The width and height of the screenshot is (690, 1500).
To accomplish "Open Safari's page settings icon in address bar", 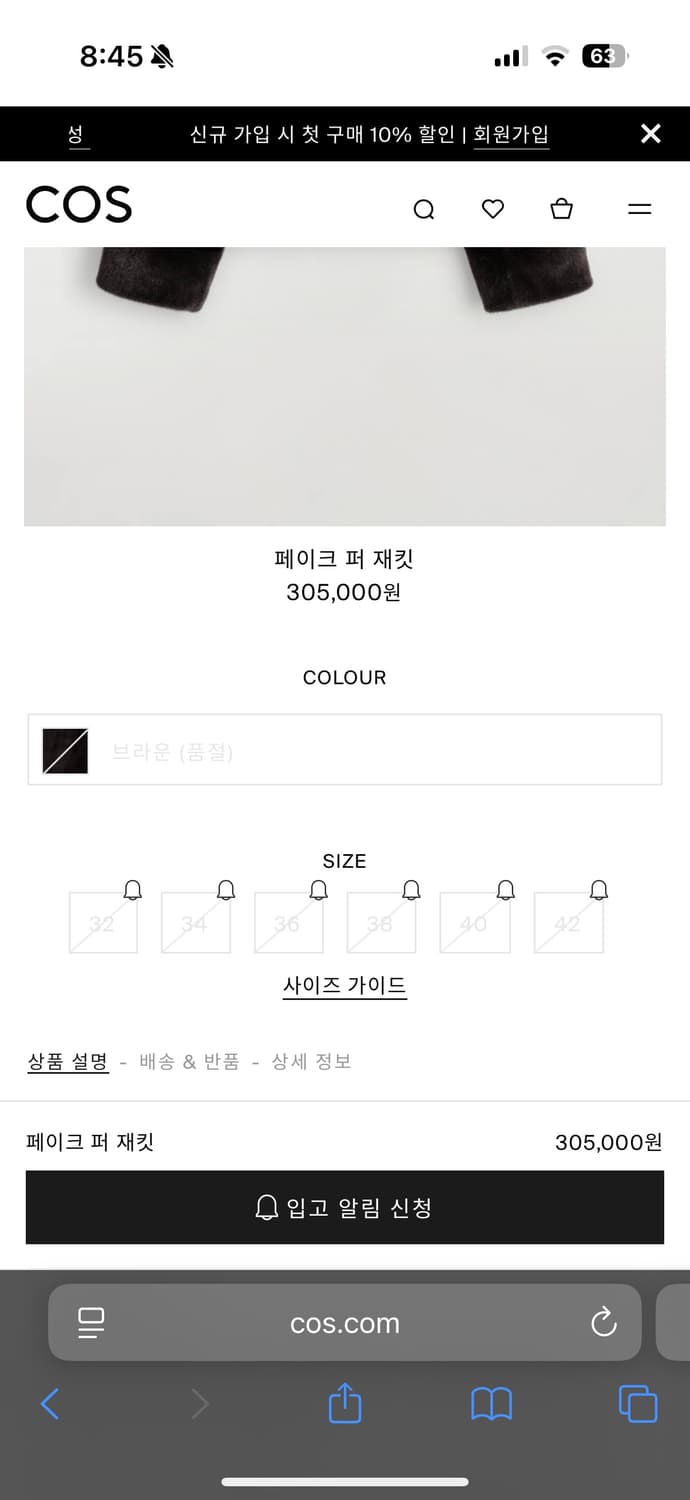I will tap(91, 1322).
